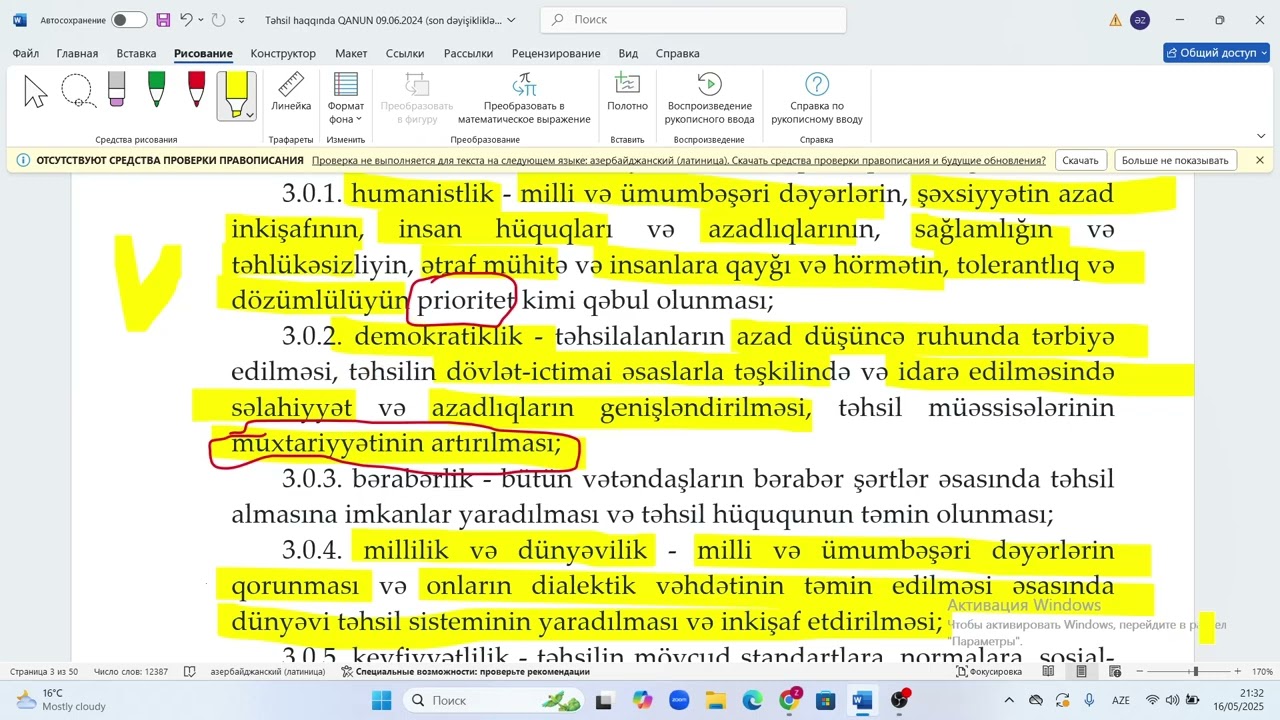Image resolution: width=1280 pixels, height=720 pixels.
Task: Choose the Lasso select tool
Action: 77,92
